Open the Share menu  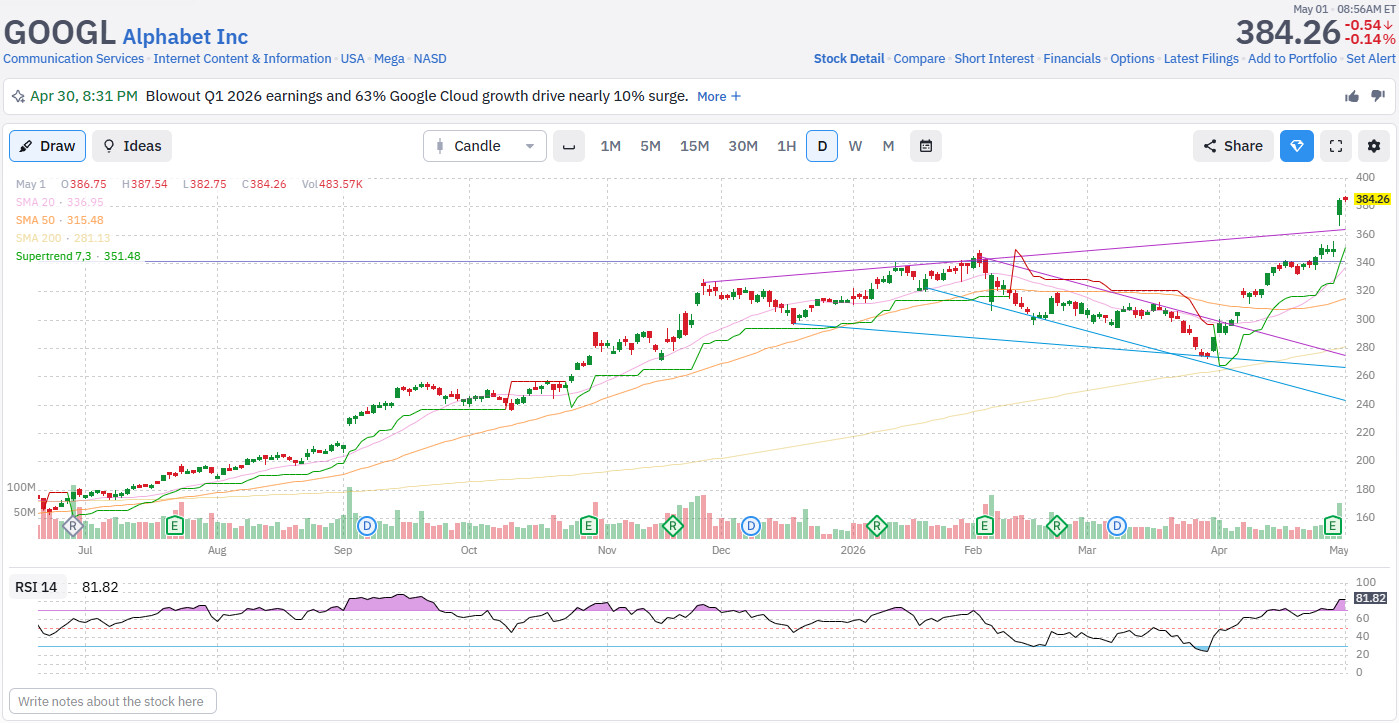[x=1233, y=146]
